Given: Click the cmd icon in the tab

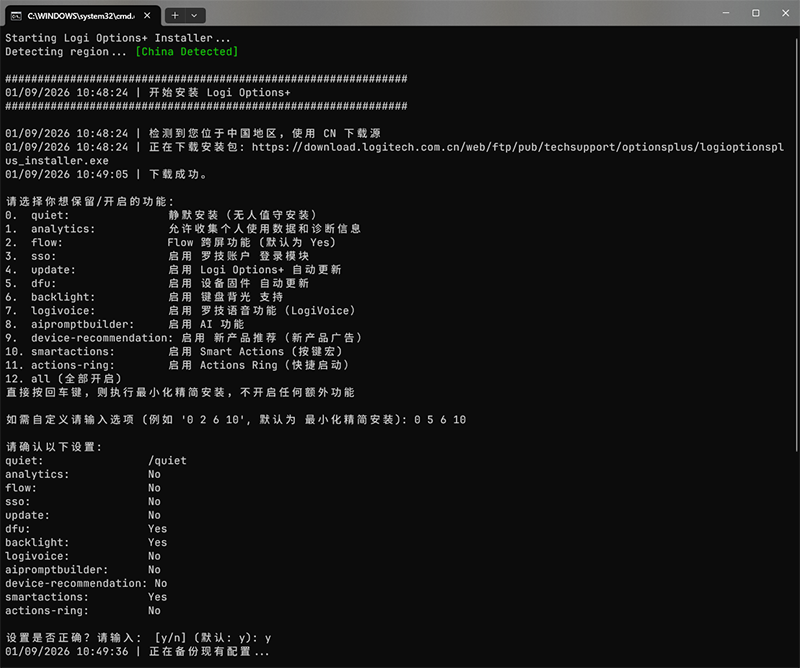Looking at the screenshot, I should coord(16,16).
